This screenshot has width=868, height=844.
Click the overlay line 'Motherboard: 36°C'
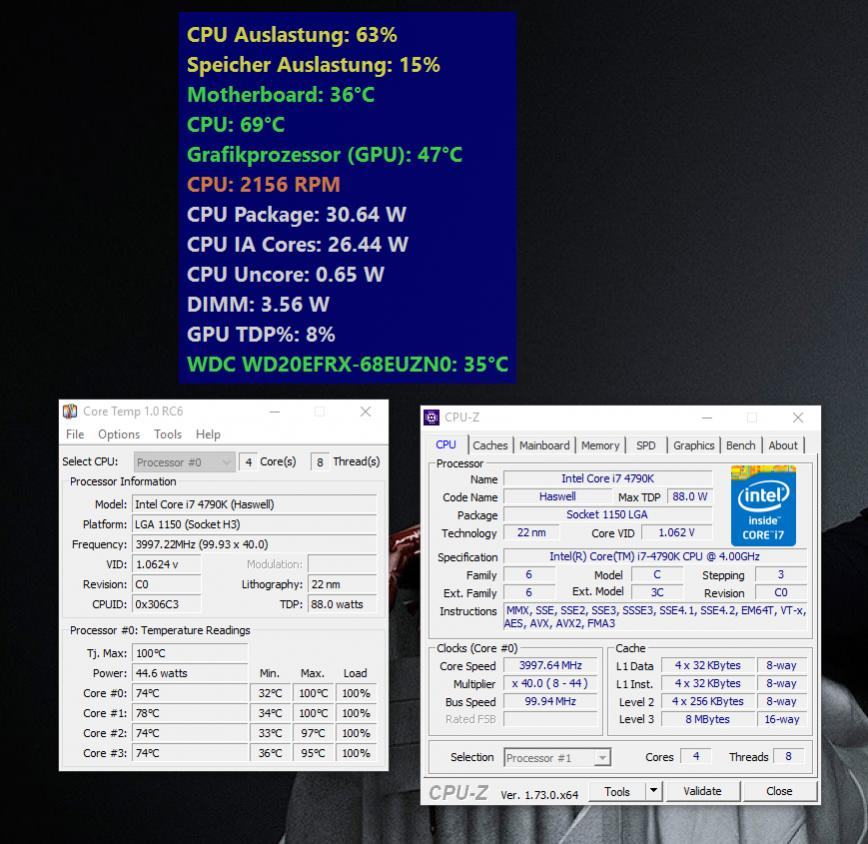281,95
